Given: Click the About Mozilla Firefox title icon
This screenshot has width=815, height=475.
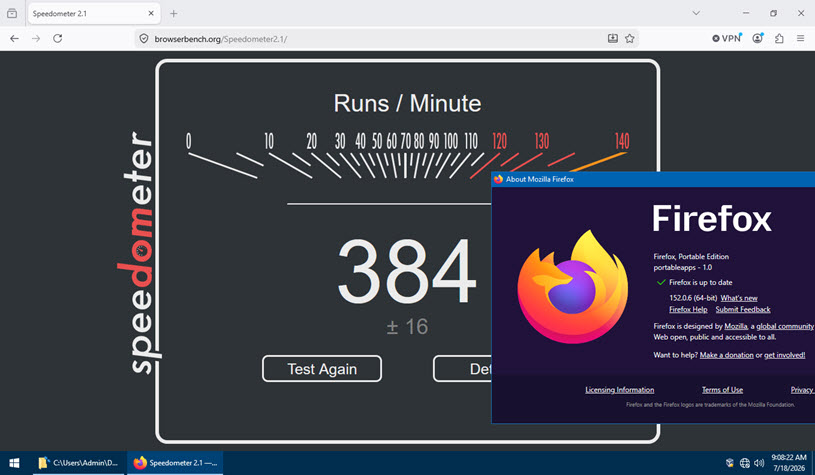Looking at the screenshot, I should click(498, 179).
